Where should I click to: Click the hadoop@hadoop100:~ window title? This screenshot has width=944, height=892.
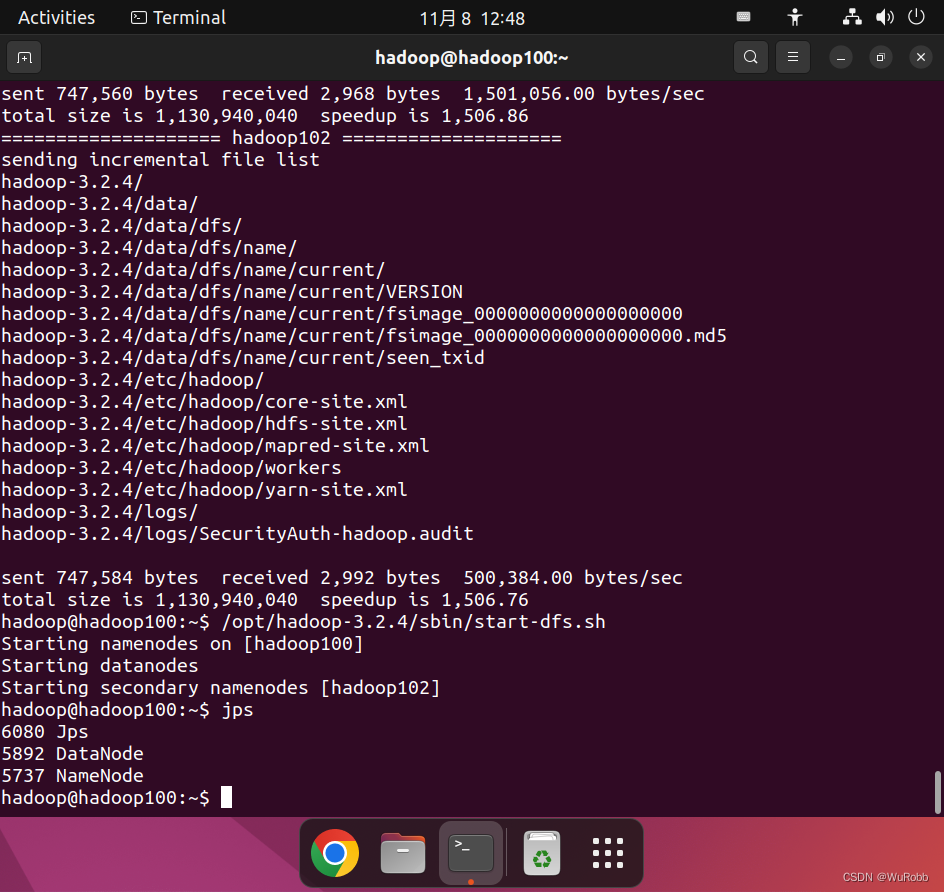click(x=472, y=58)
